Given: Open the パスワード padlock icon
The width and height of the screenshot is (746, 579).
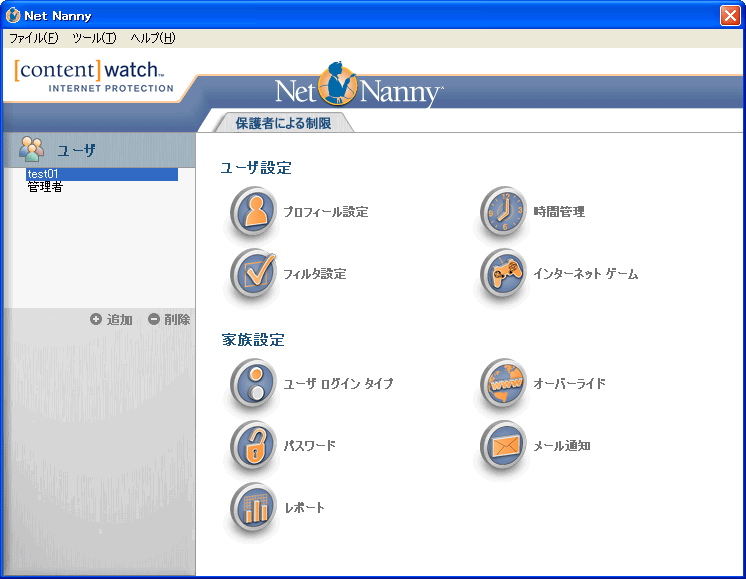Looking at the screenshot, I should click(253, 445).
